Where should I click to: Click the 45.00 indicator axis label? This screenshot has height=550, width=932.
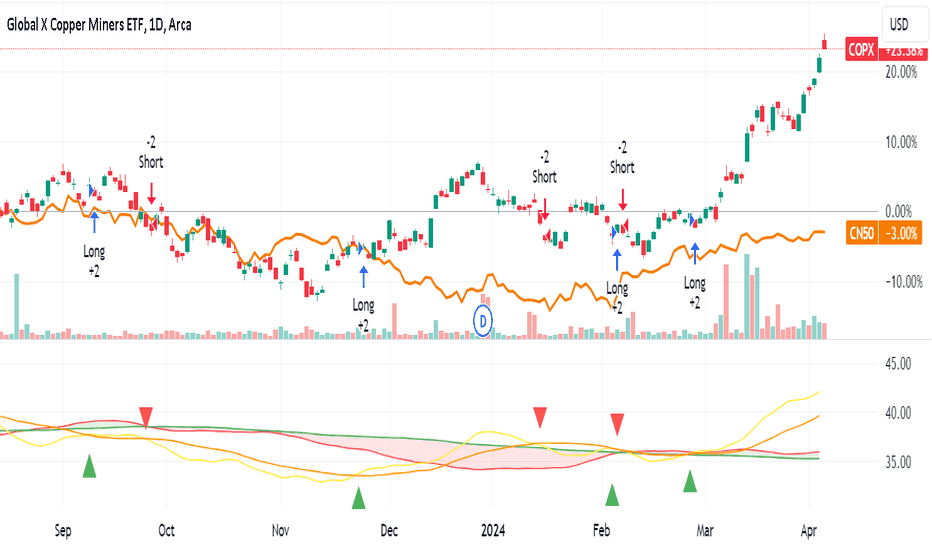tap(898, 363)
